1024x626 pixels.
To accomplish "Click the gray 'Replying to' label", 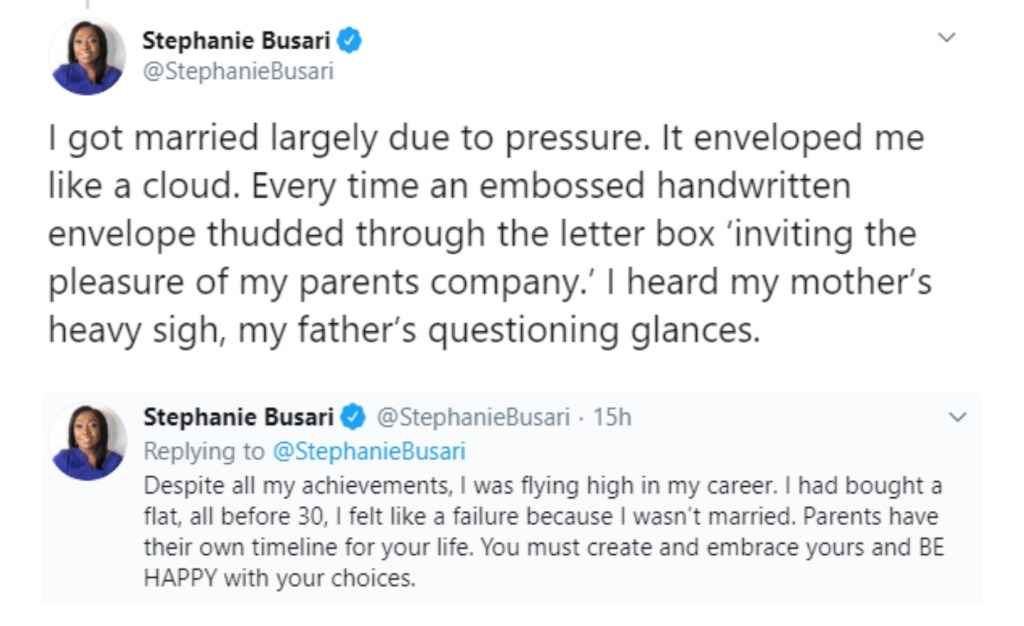I will (204, 451).
